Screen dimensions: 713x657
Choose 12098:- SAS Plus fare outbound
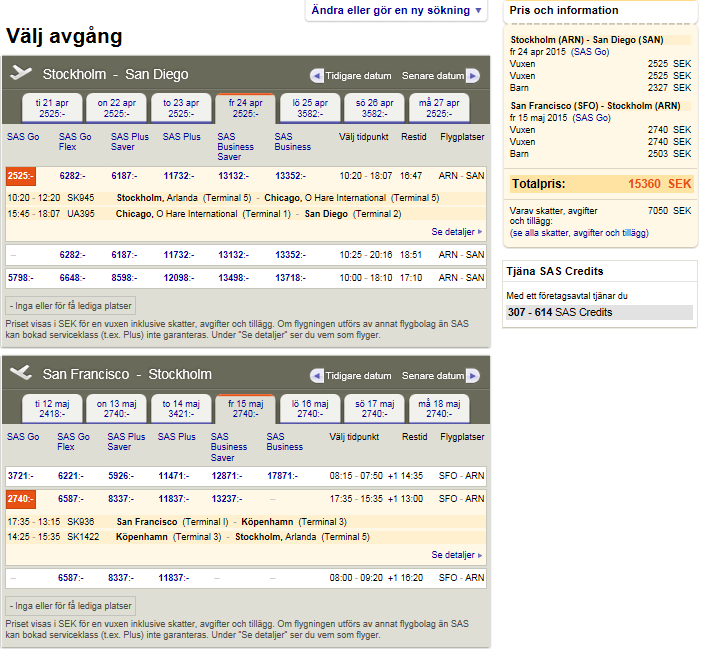[179, 278]
